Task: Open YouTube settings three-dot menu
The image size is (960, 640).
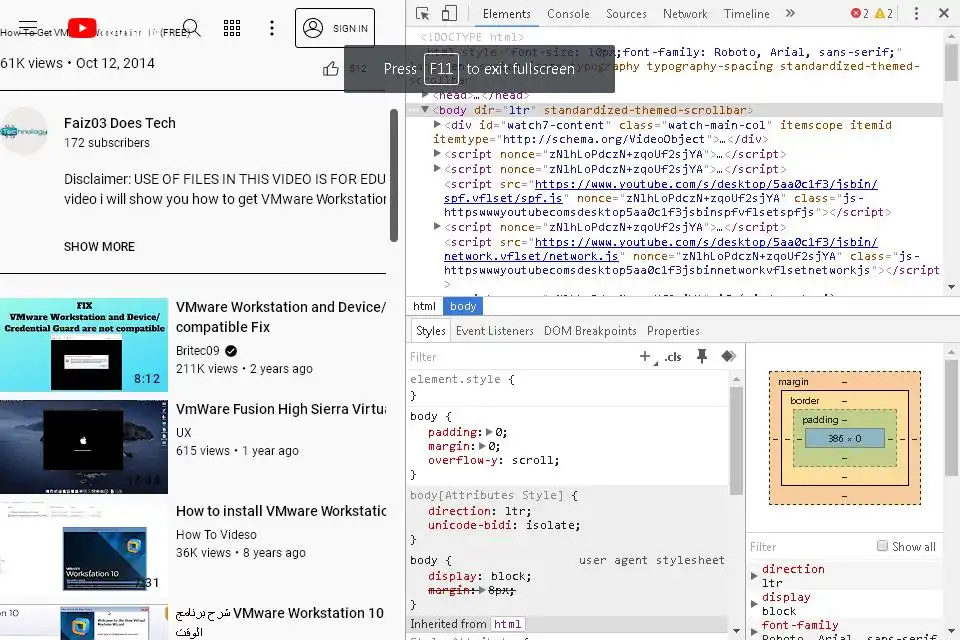Action: pos(272,28)
